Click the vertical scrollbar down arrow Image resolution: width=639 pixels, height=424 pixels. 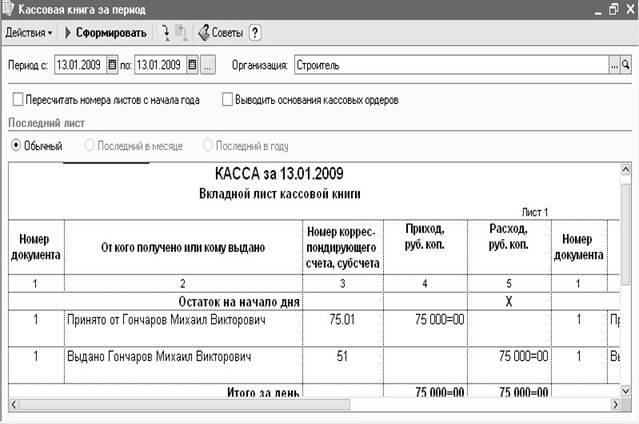click(x=626, y=390)
